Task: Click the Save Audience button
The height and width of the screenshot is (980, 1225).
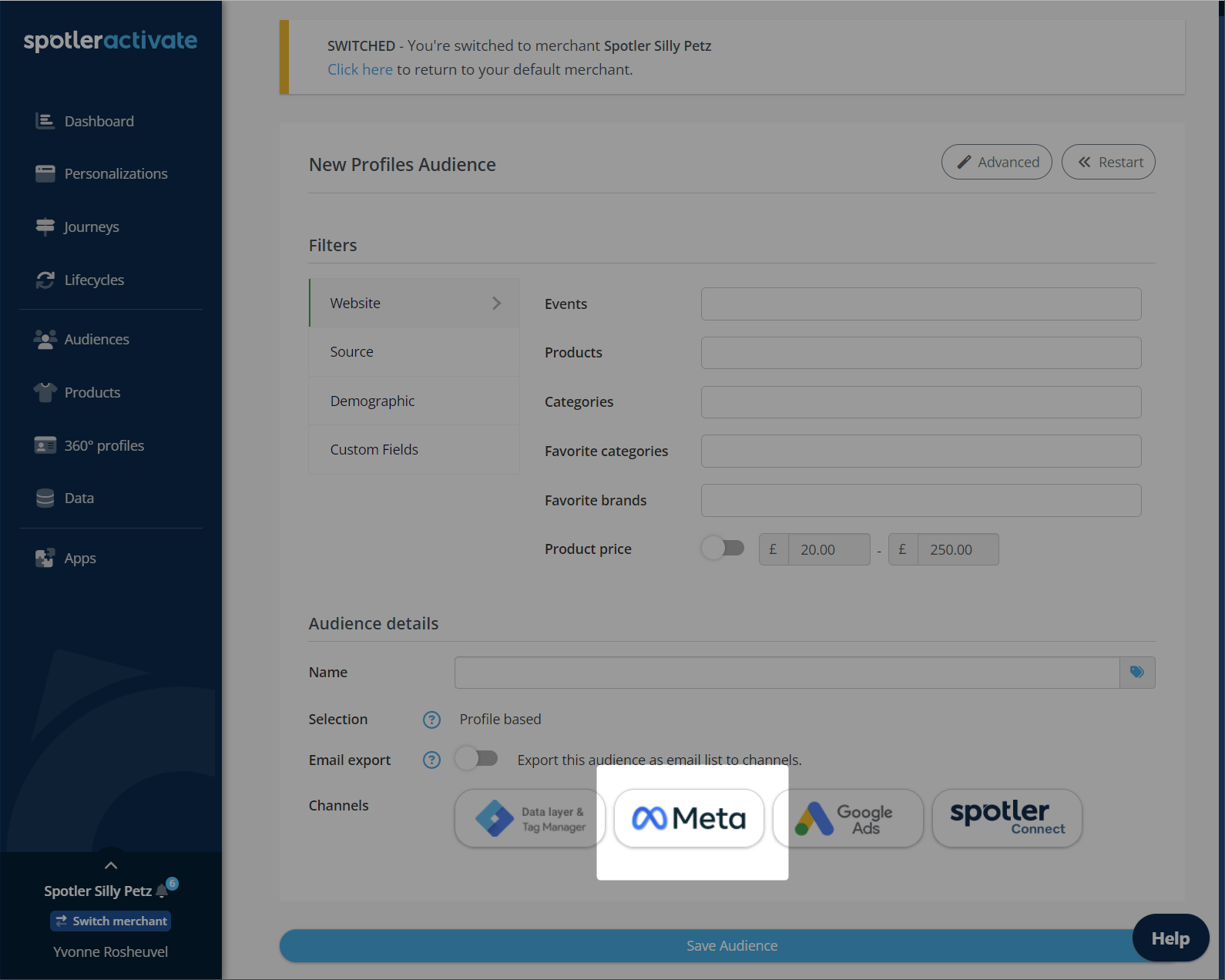Action: click(732, 945)
